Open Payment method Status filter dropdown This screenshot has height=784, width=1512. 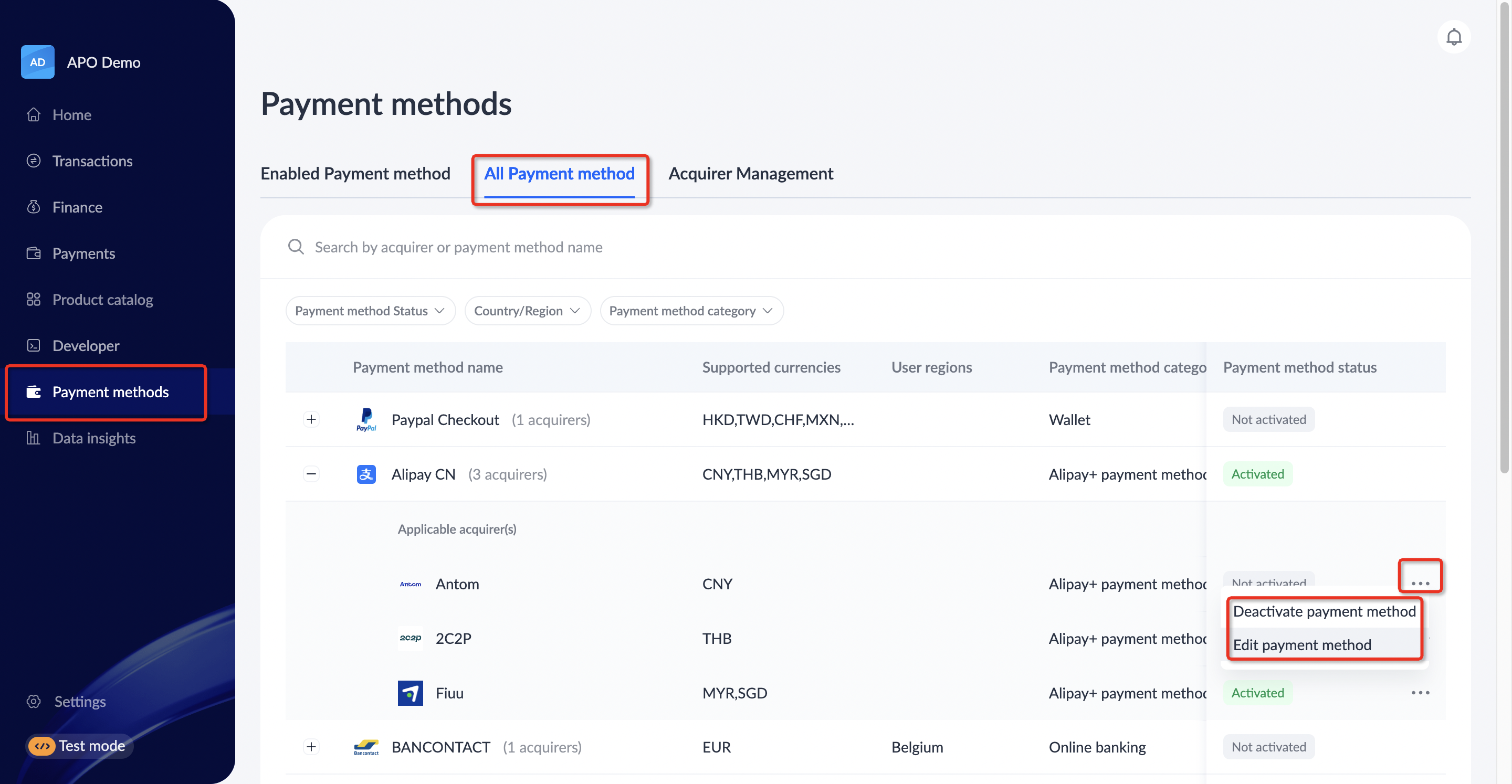coord(370,311)
